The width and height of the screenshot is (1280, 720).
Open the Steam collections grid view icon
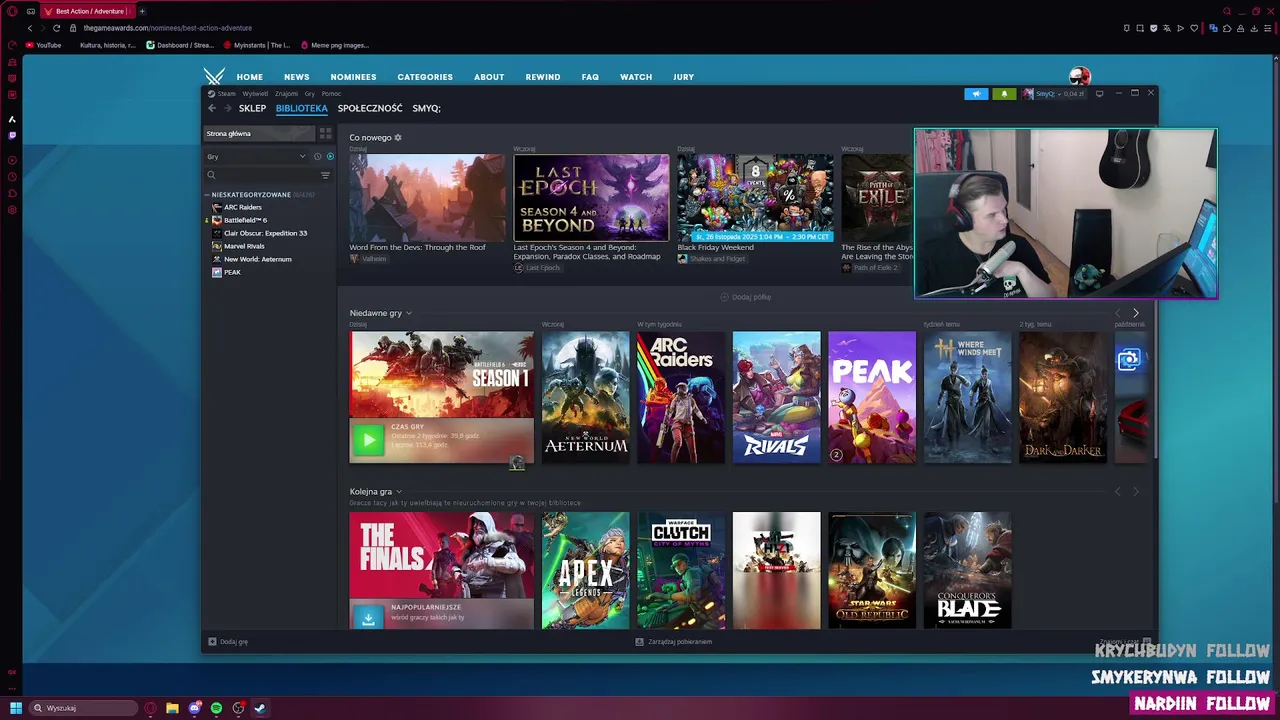pyautogui.click(x=325, y=133)
